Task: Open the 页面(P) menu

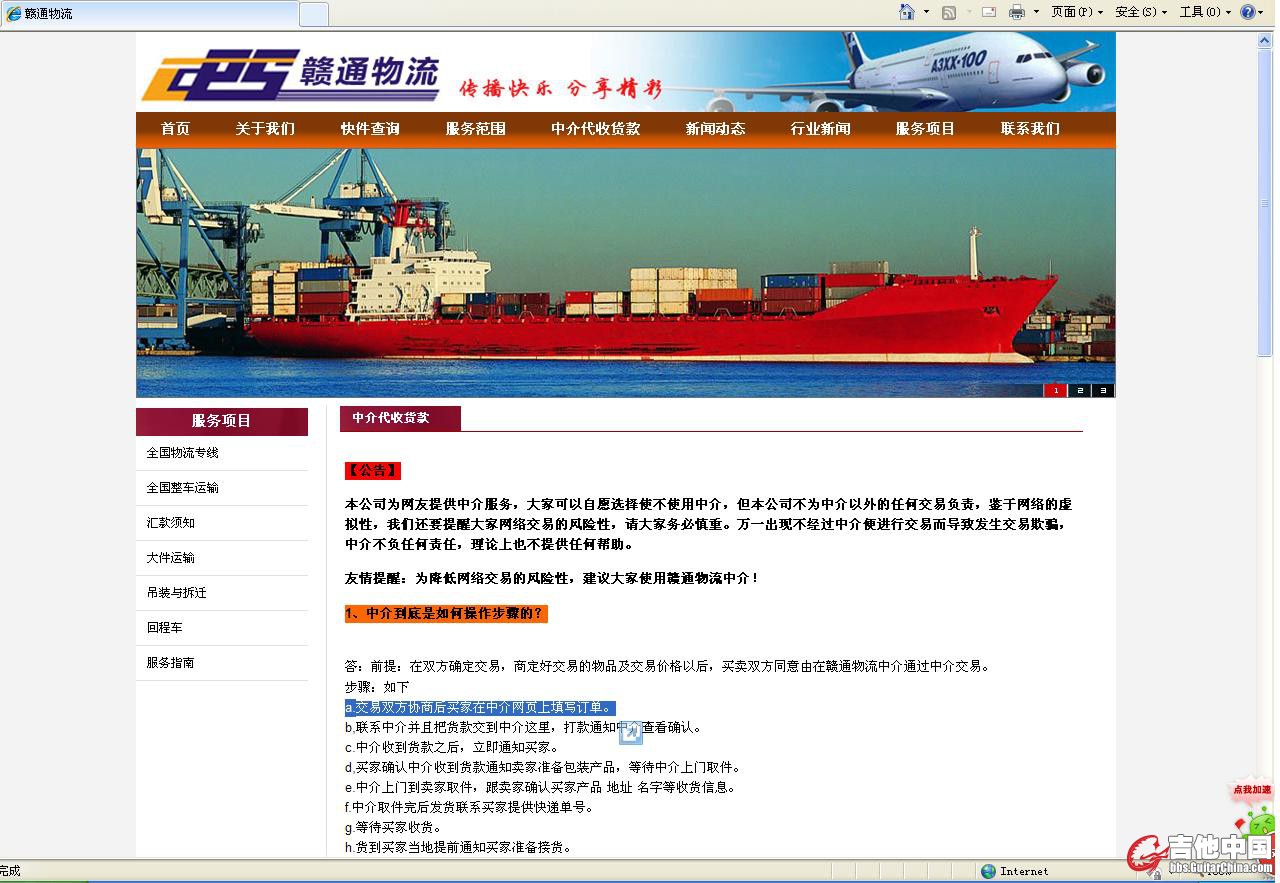Action: click(1077, 12)
